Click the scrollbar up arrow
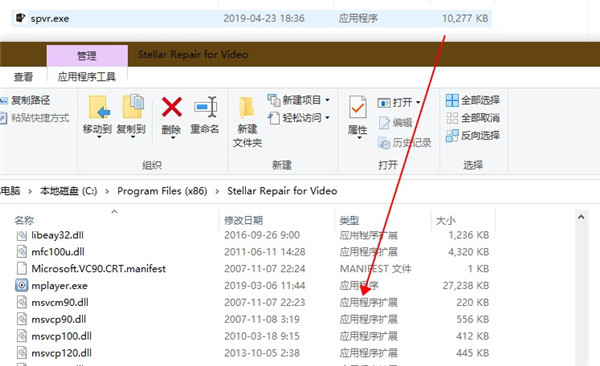 tap(581, 217)
